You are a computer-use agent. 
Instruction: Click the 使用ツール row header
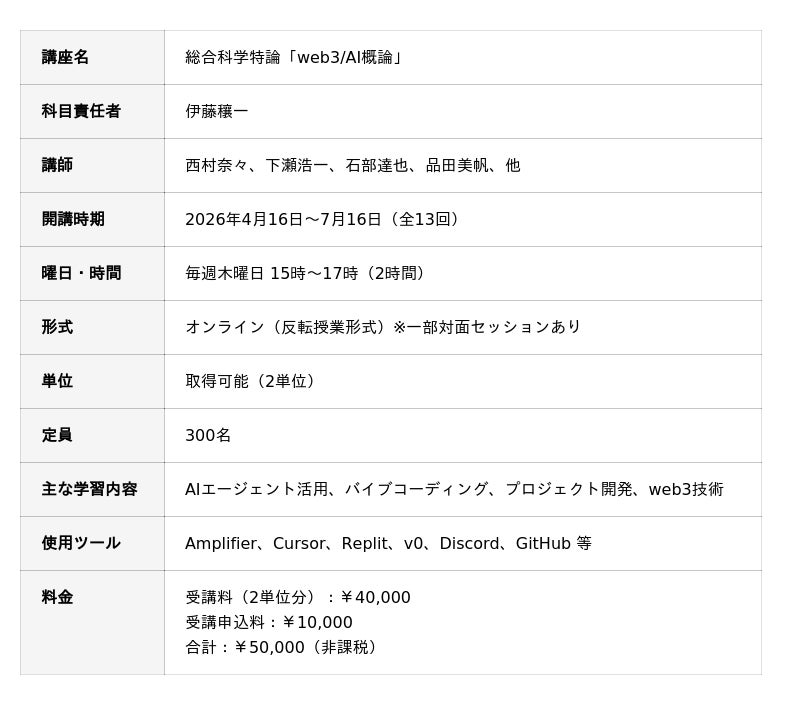pos(92,543)
